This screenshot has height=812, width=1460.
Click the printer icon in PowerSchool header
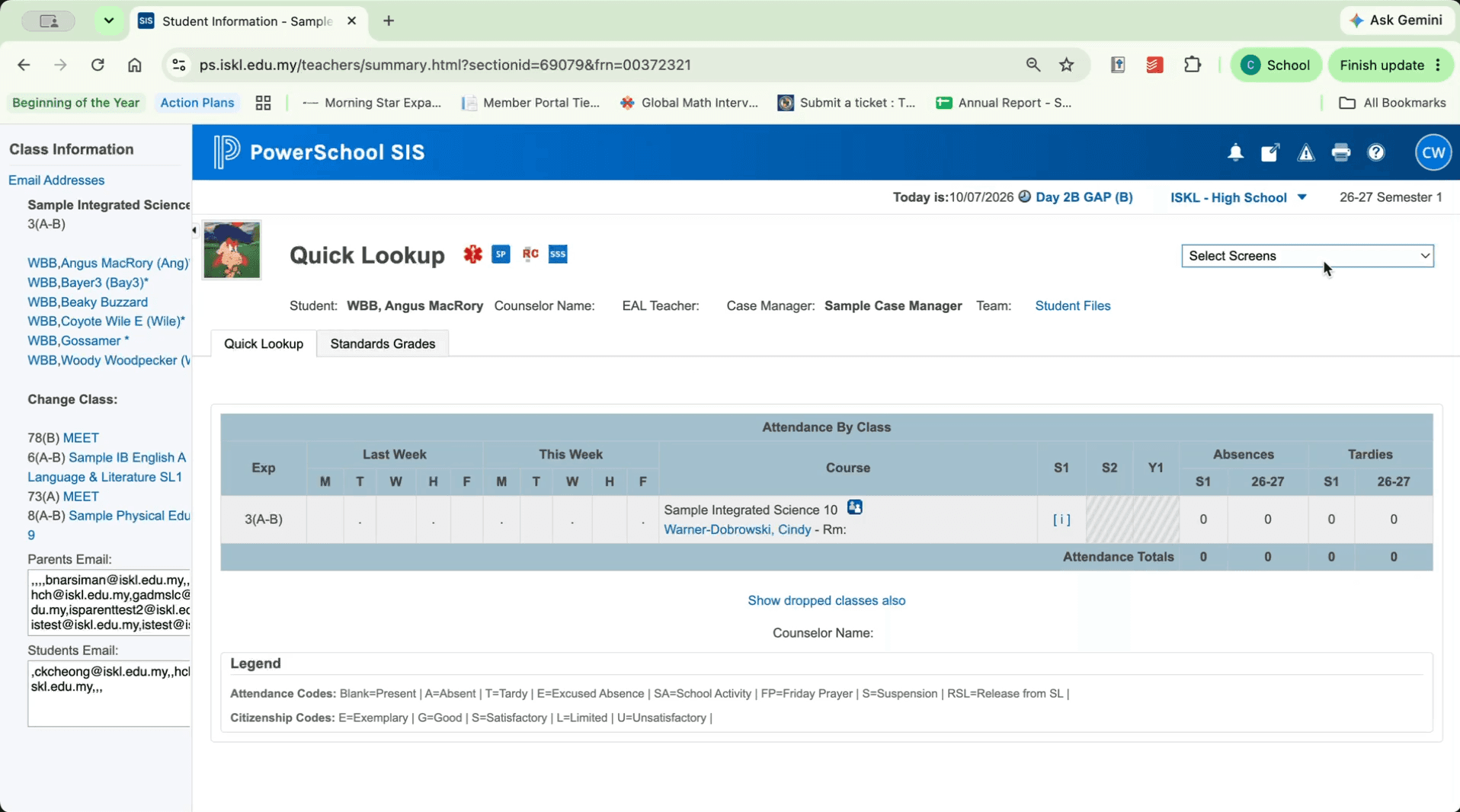1341,152
